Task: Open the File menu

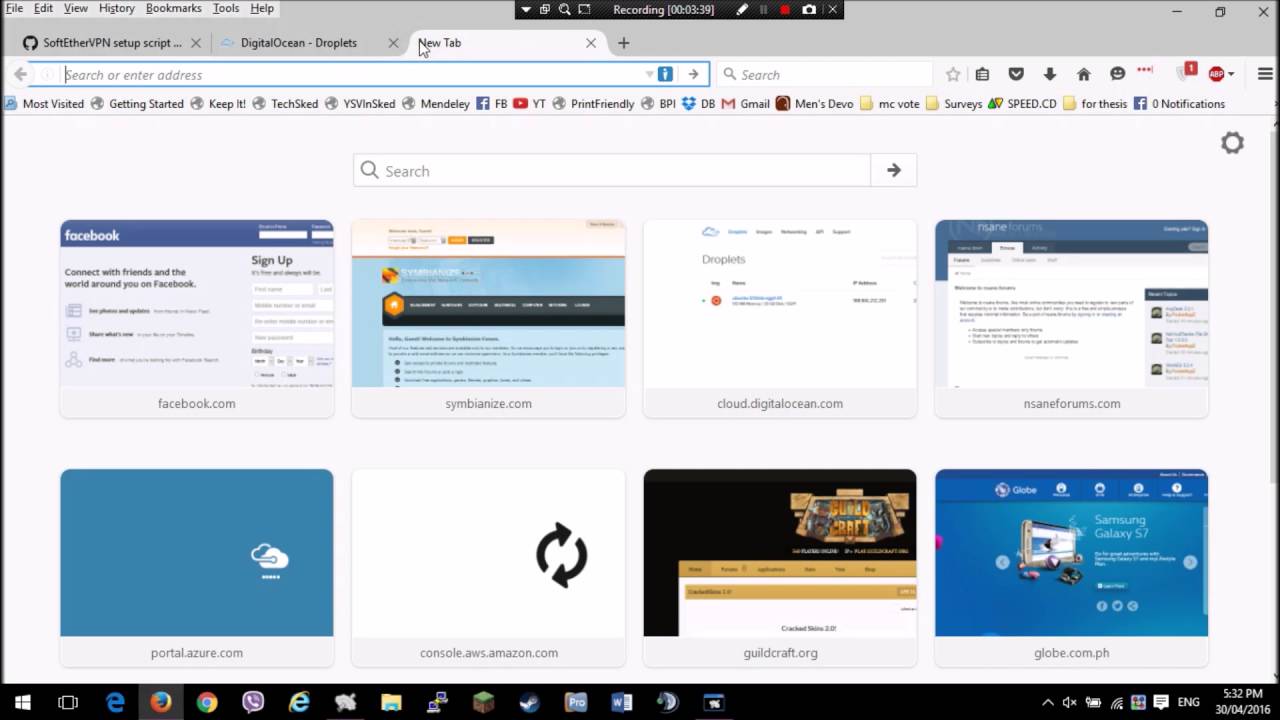Action: (14, 8)
